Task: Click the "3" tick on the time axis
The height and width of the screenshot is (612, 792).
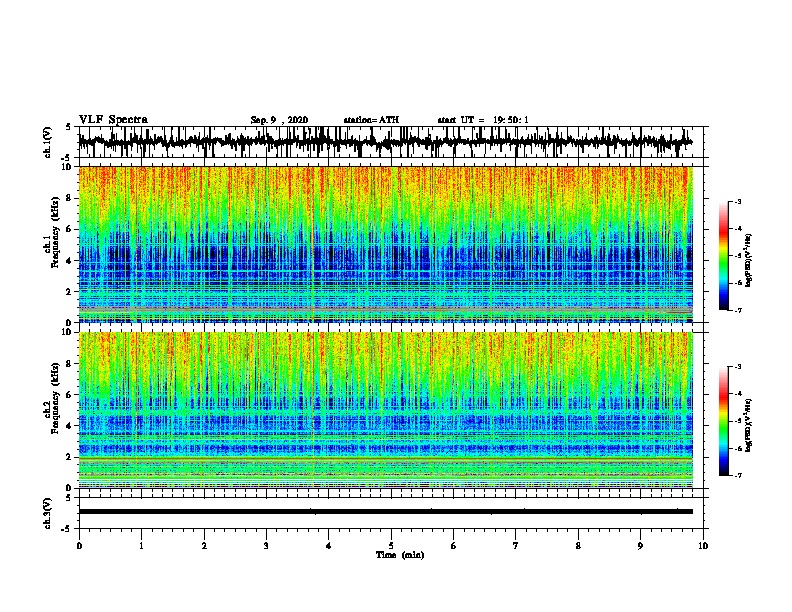Action: pos(266,546)
